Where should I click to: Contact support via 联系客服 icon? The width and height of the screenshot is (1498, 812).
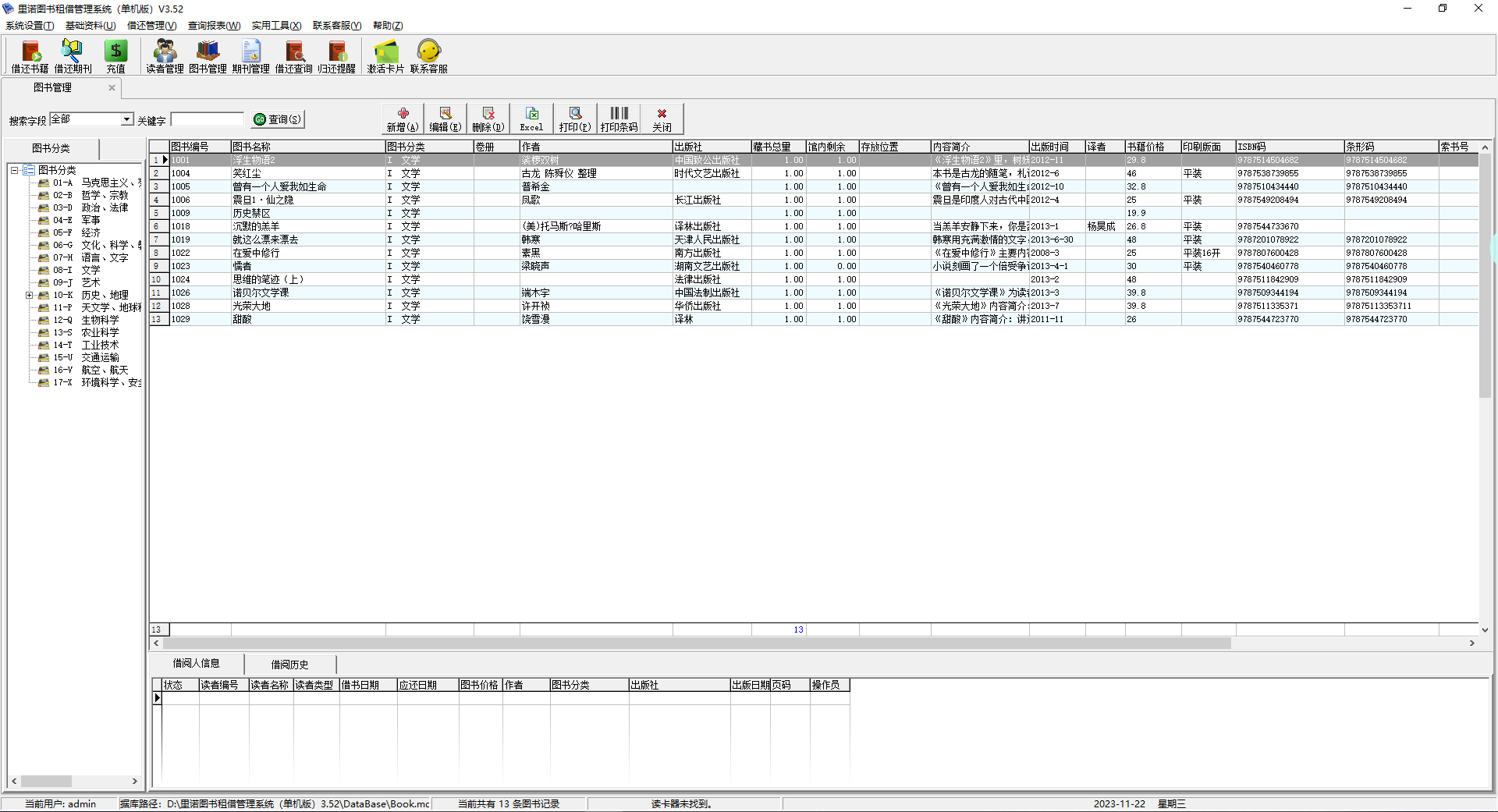[428, 56]
